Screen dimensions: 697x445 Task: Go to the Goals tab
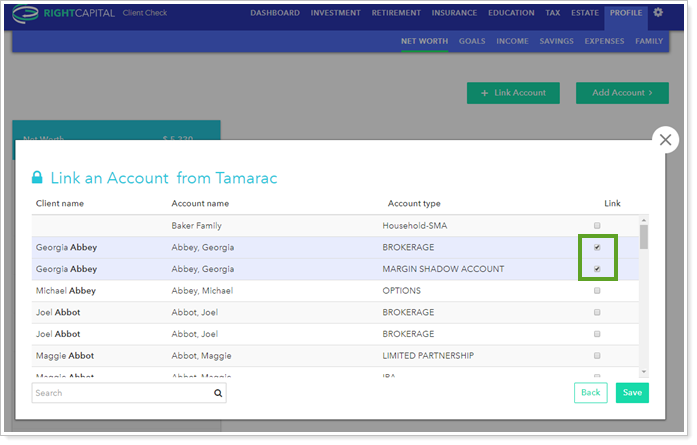click(x=472, y=41)
